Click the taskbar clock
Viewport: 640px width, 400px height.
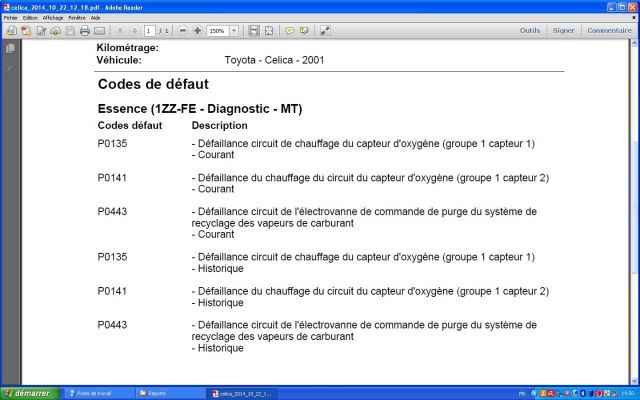628,393
